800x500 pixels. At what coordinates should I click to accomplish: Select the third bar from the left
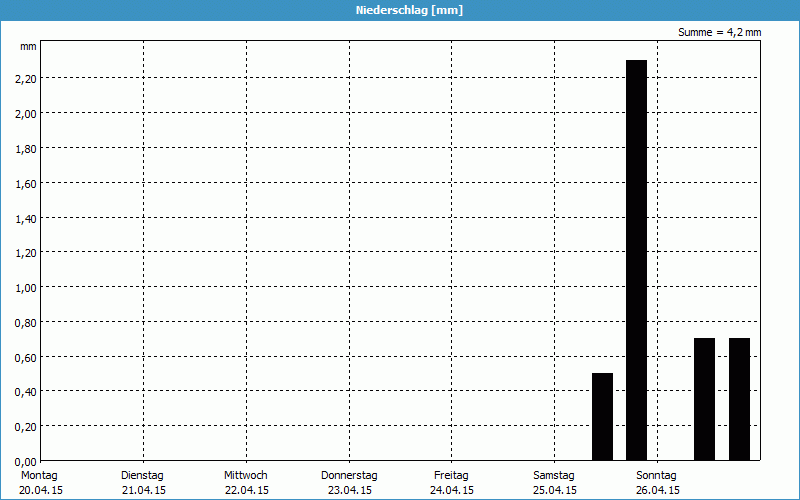[x=704, y=399]
